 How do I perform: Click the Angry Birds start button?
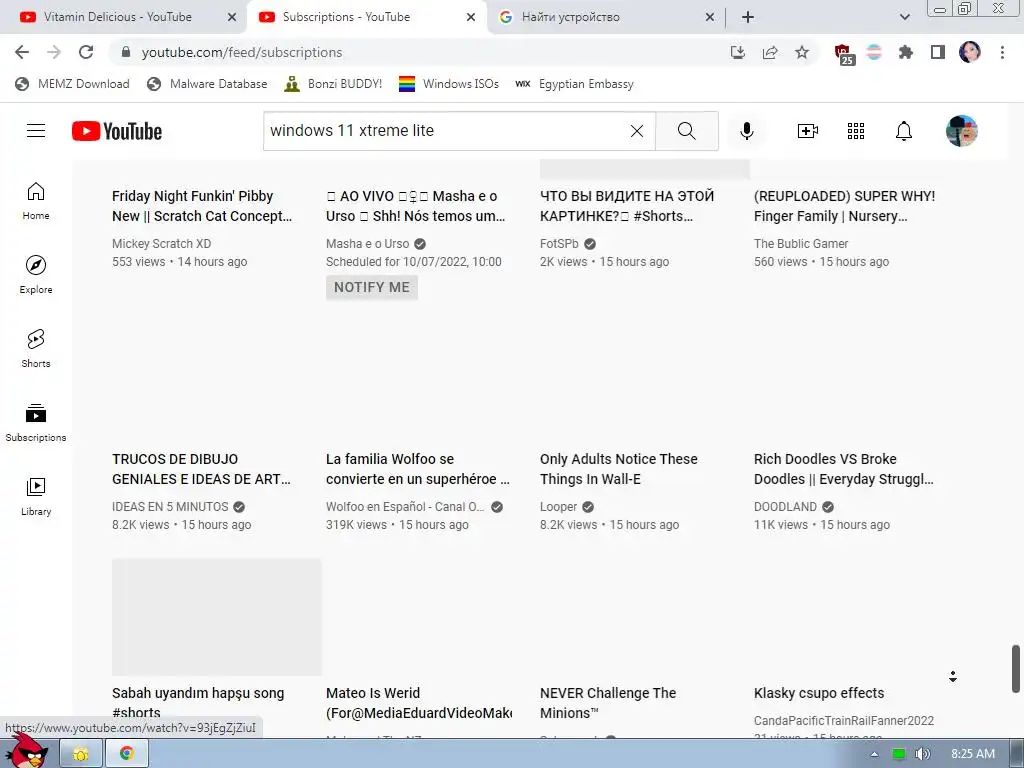(x=26, y=751)
